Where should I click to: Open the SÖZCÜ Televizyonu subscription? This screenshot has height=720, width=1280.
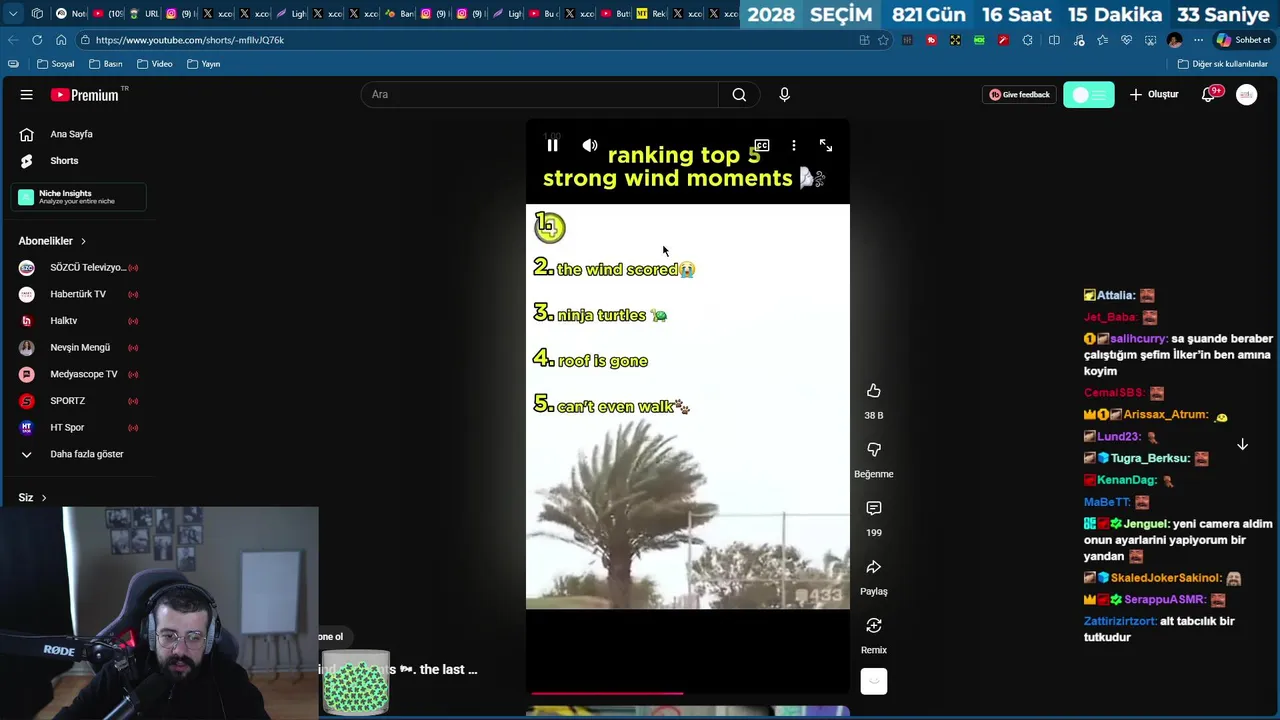pos(78,268)
